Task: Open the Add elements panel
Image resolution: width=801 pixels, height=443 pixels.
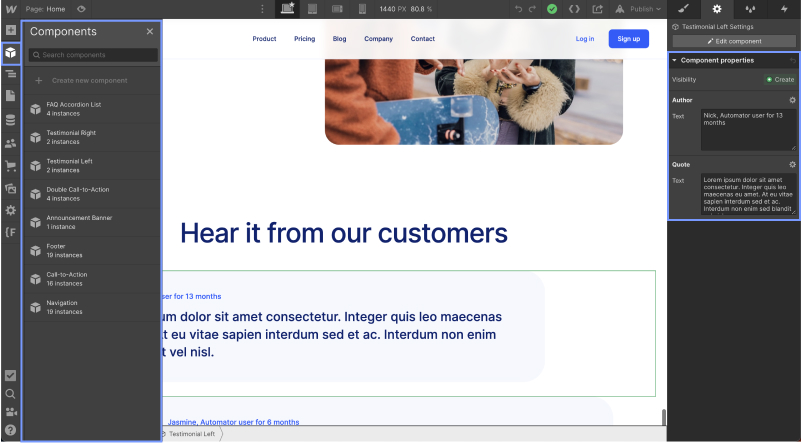Action: pyautogui.click(x=11, y=30)
